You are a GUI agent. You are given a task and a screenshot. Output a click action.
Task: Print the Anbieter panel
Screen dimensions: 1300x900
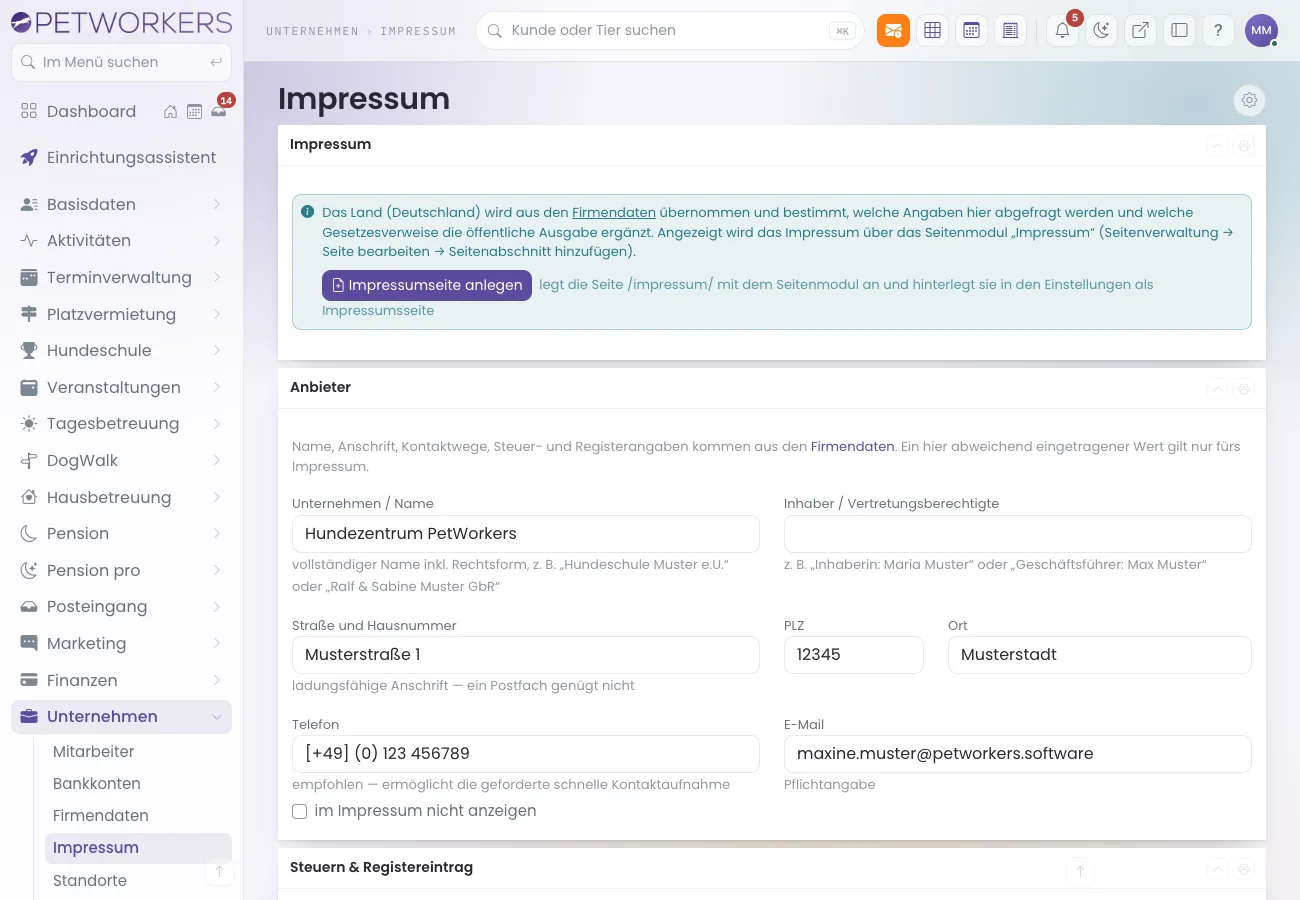pyautogui.click(x=1244, y=388)
